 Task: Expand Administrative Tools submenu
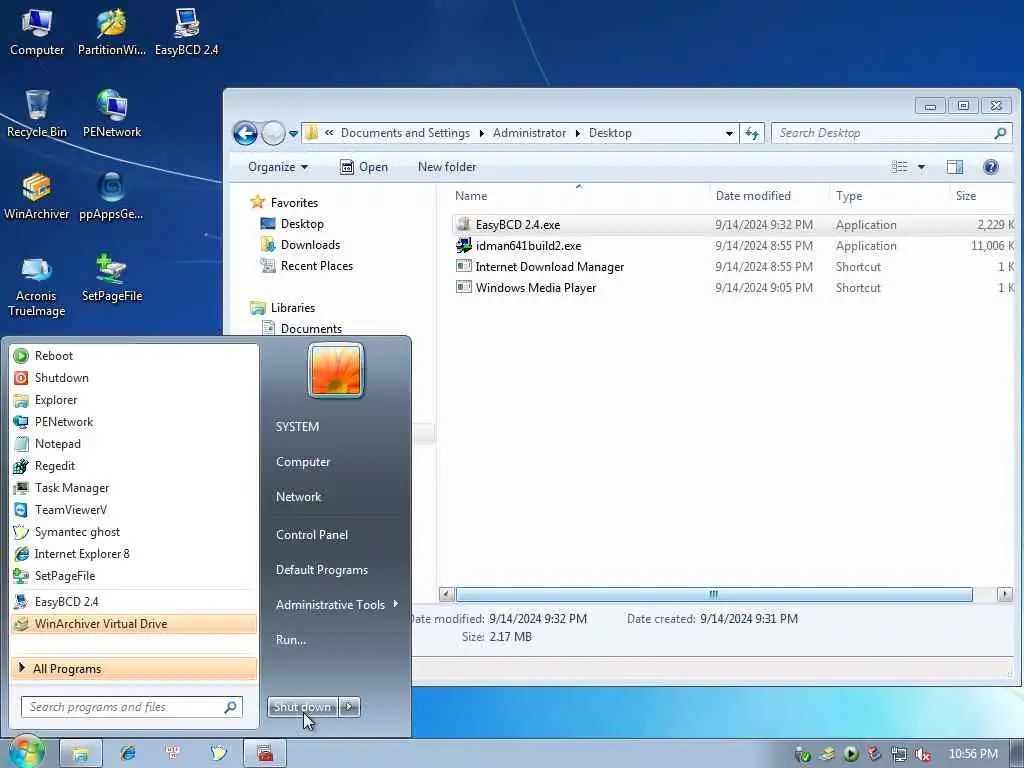[396, 604]
